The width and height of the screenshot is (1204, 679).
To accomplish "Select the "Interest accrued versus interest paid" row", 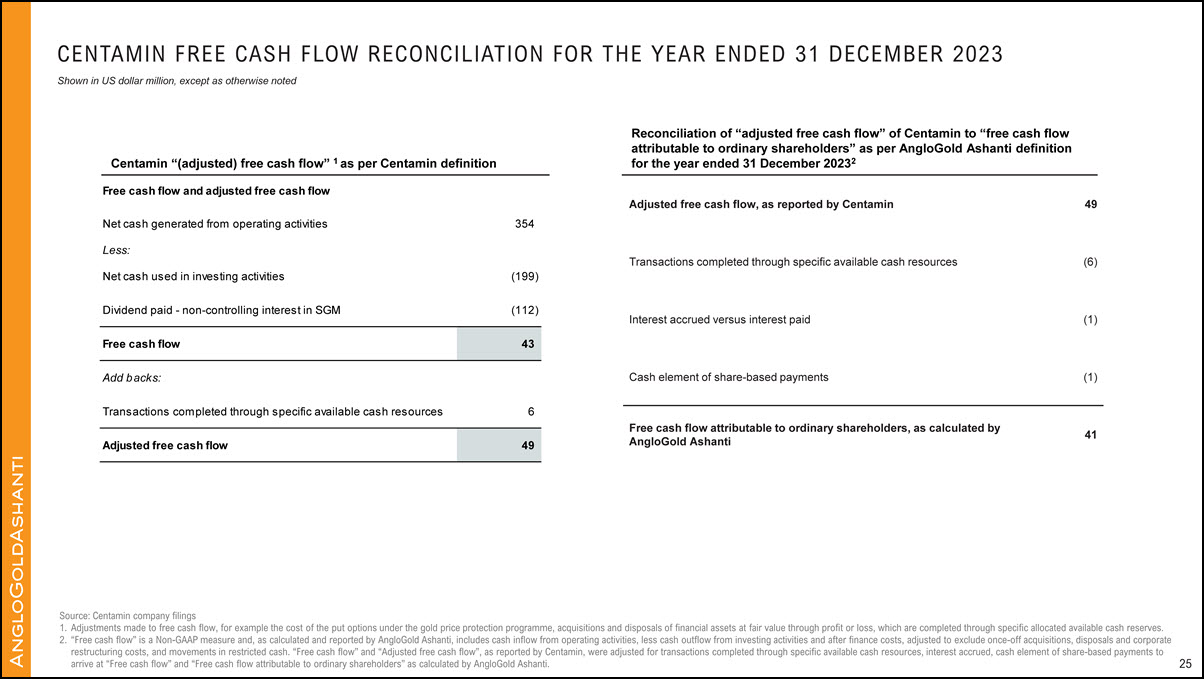I will tap(719, 320).
